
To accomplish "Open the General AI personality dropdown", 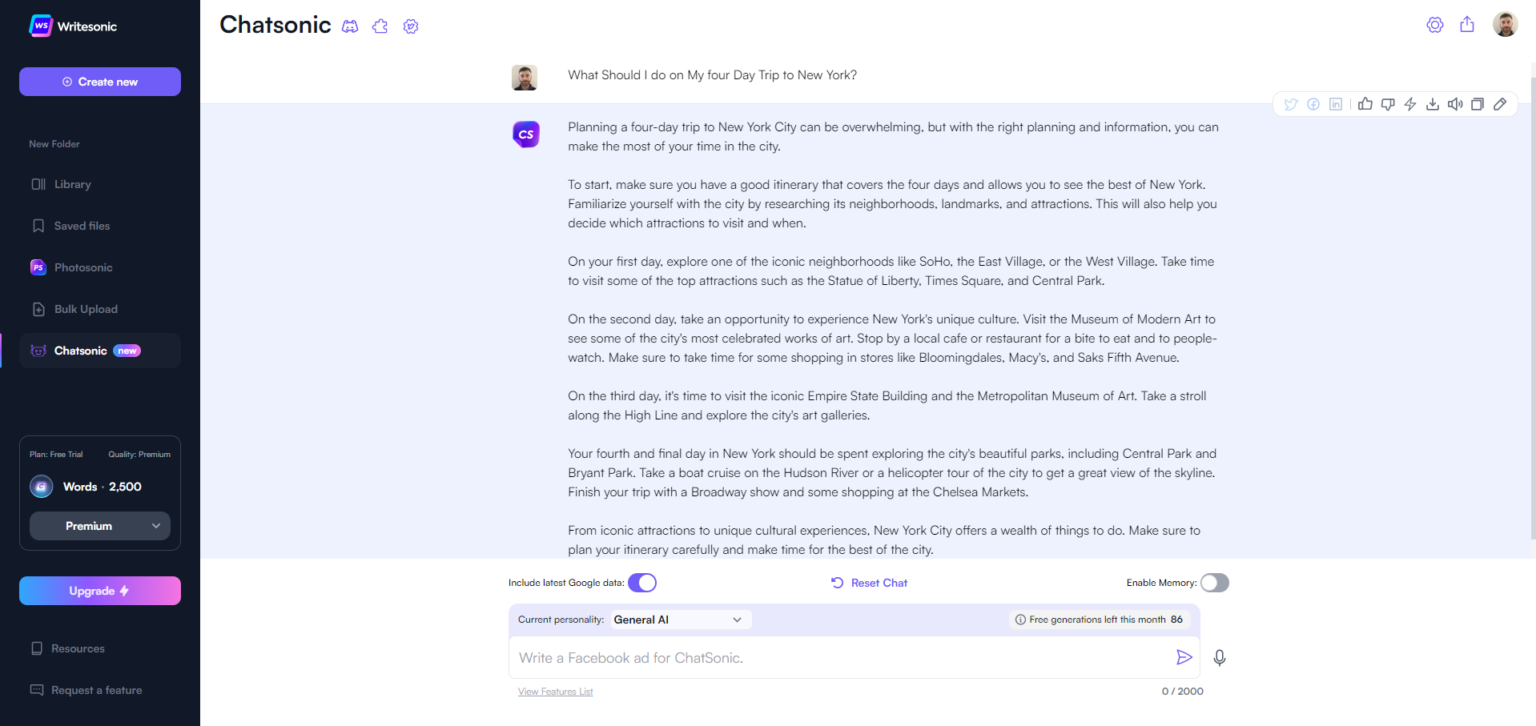I will click(680, 619).
